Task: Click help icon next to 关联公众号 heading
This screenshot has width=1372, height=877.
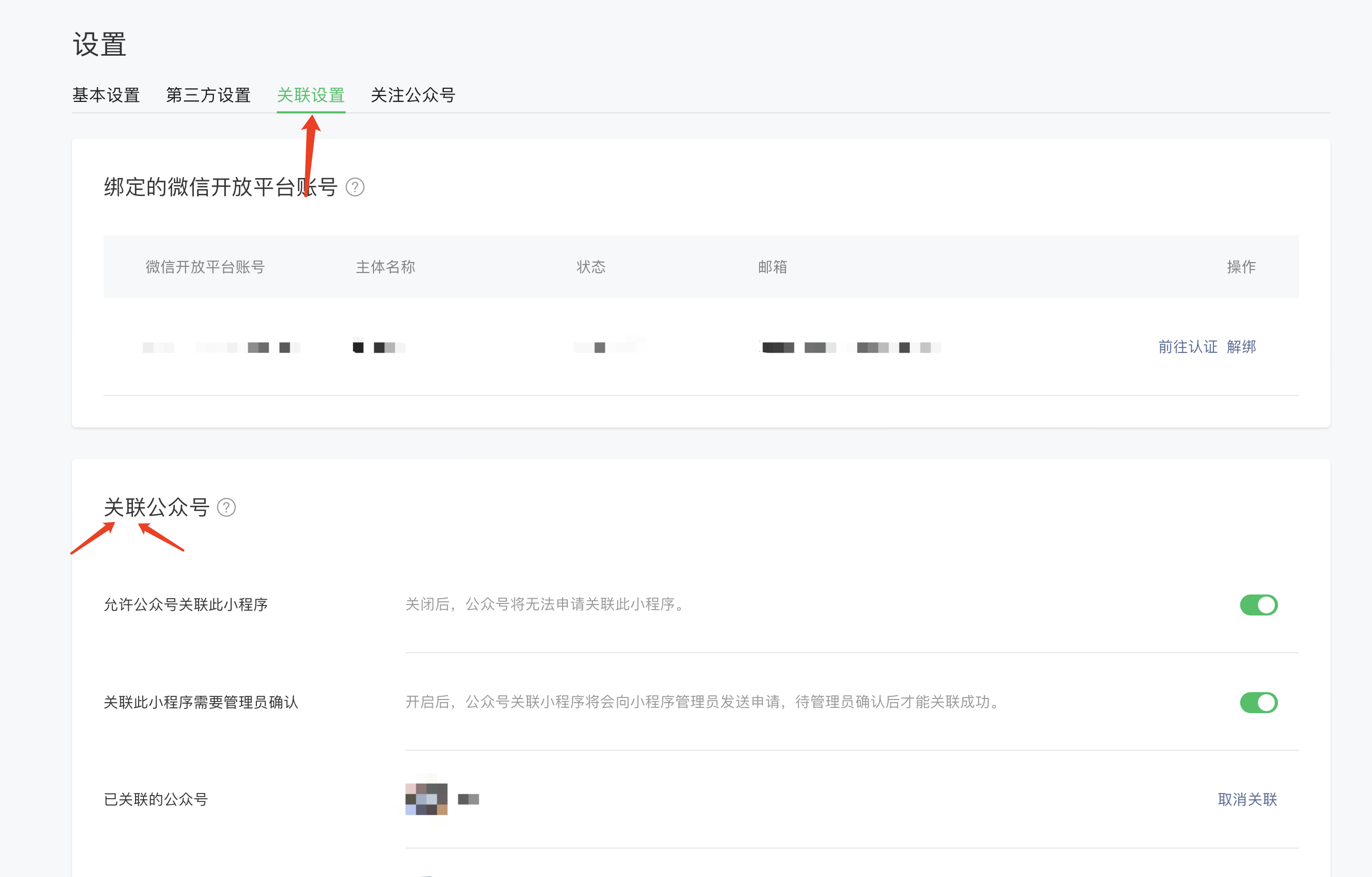Action: click(x=226, y=507)
